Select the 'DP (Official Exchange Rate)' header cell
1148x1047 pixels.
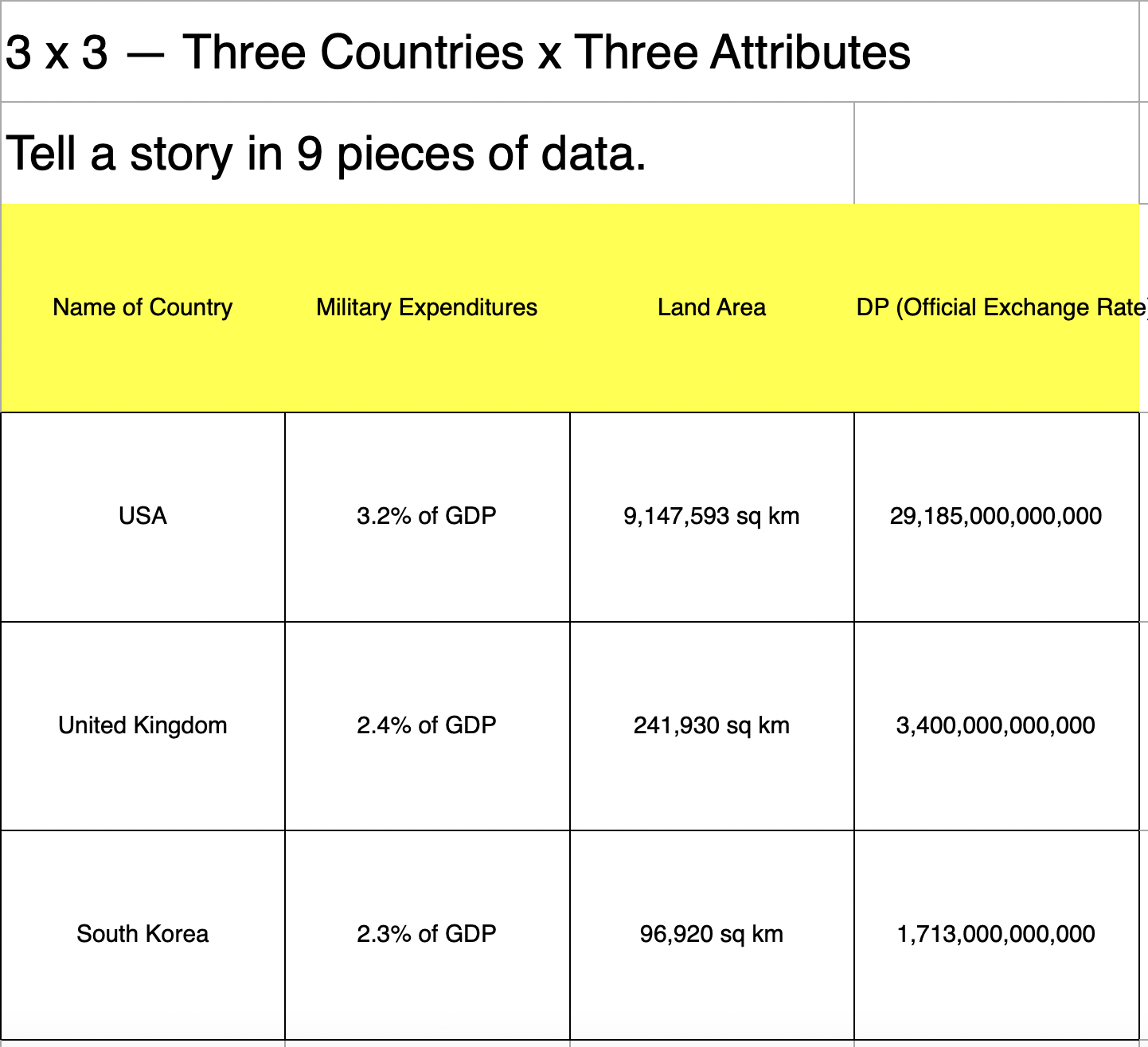coord(997,307)
